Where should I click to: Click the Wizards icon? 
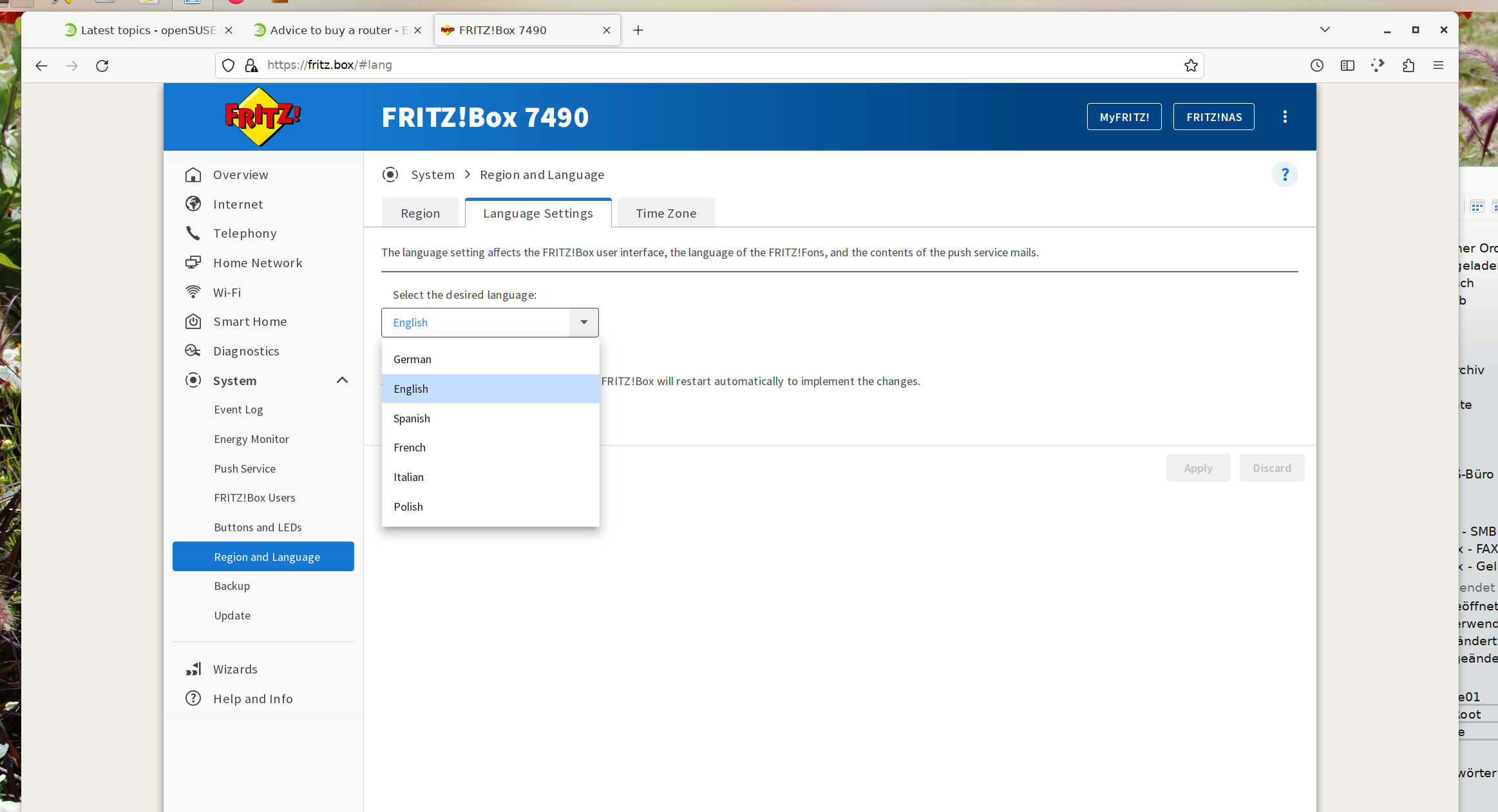coord(193,669)
